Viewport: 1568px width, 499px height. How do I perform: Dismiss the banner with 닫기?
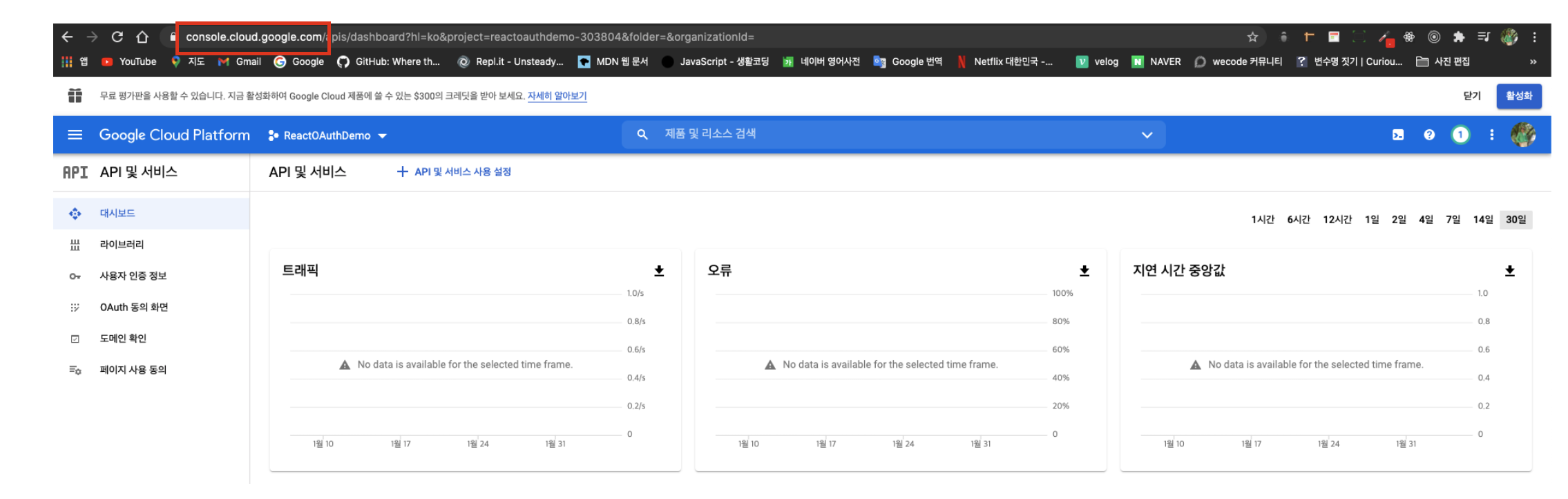click(1472, 96)
